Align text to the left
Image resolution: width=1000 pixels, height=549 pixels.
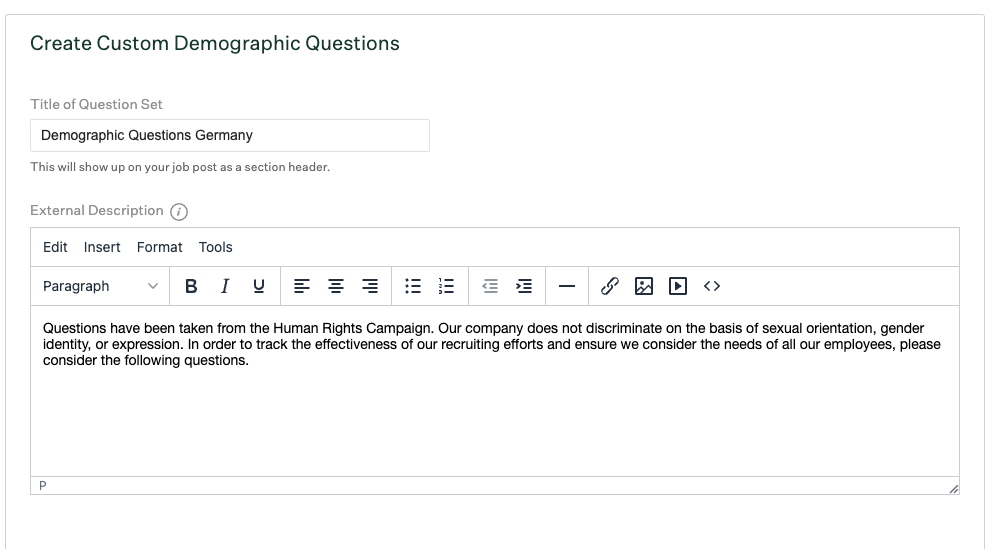pyautogui.click(x=302, y=286)
